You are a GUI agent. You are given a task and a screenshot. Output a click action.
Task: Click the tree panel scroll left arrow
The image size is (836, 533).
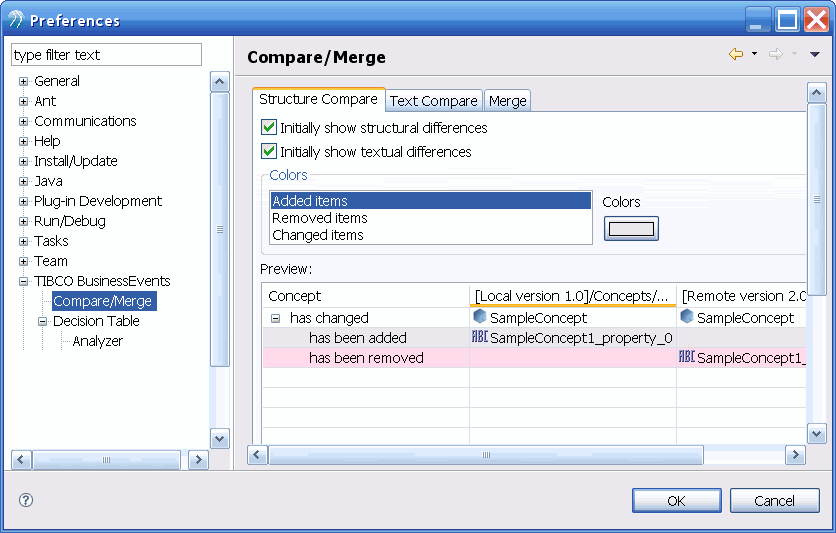21,459
